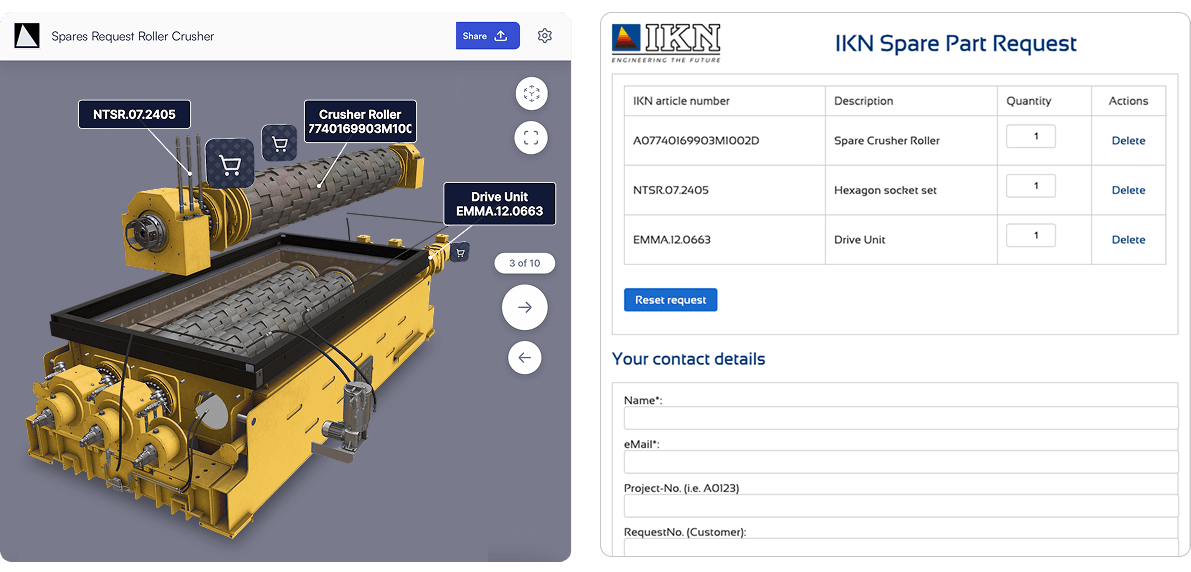This screenshot has height=572, width=1191.
Task: Edit quantity for Hexagon socket set
Action: click(x=1031, y=185)
